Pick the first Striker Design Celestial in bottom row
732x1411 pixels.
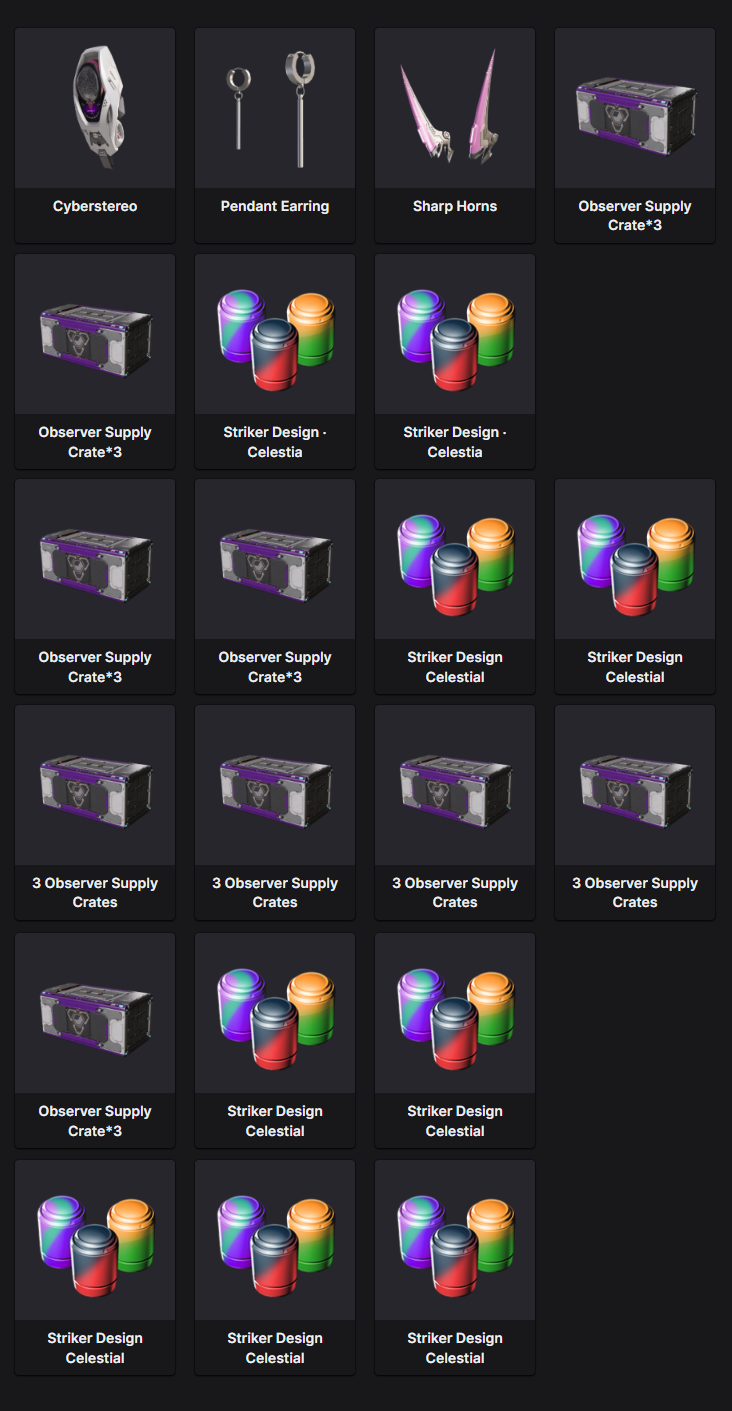pyautogui.click(x=95, y=1267)
